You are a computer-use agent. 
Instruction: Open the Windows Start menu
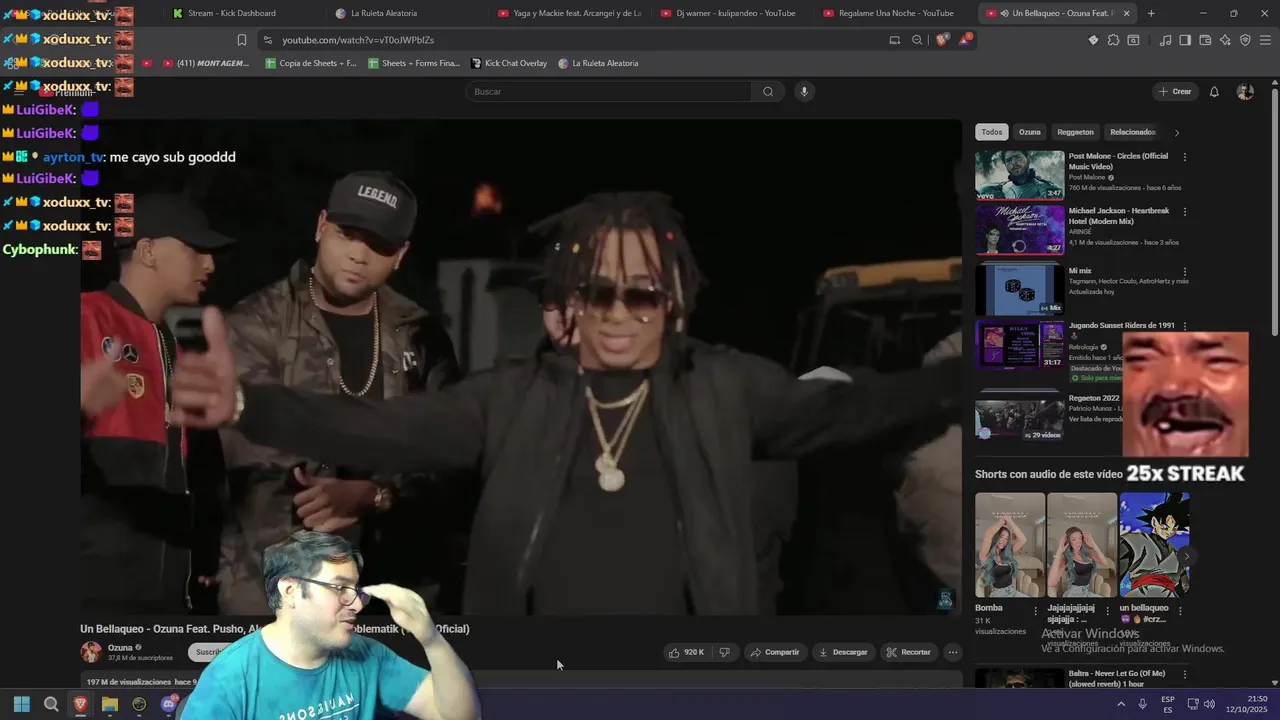[22, 704]
